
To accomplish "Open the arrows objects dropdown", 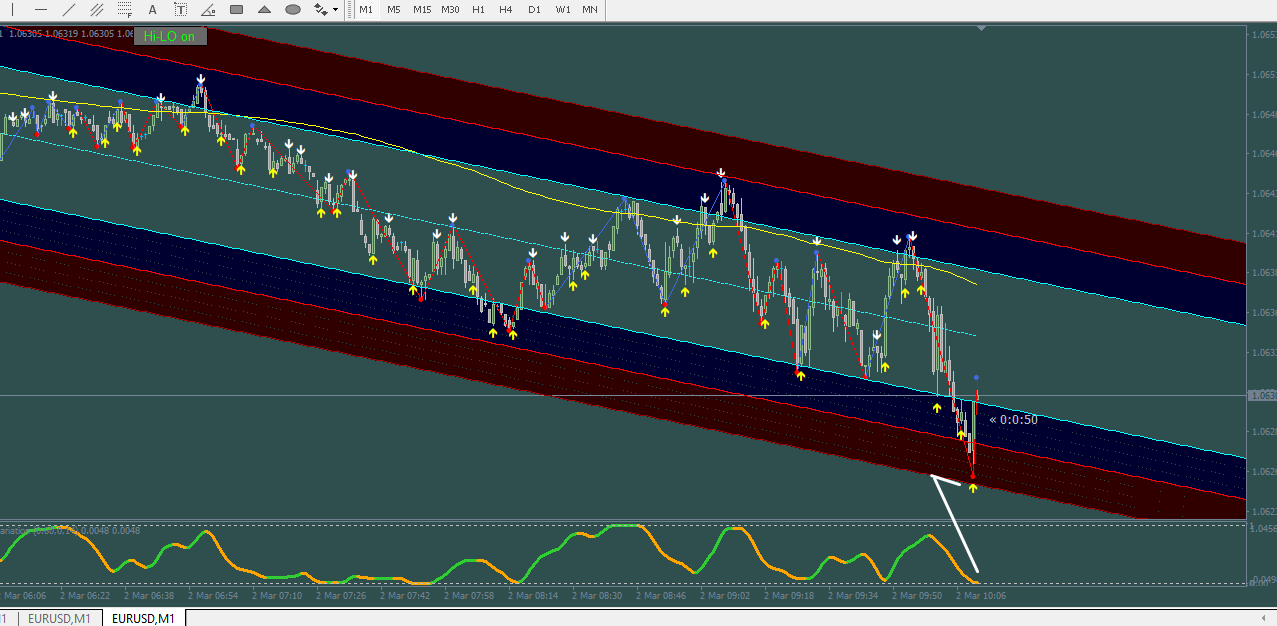I will coord(326,10).
